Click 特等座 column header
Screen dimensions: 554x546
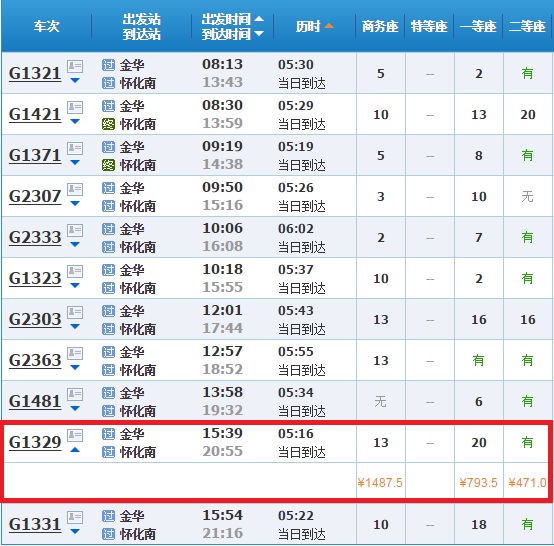pos(429,26)
